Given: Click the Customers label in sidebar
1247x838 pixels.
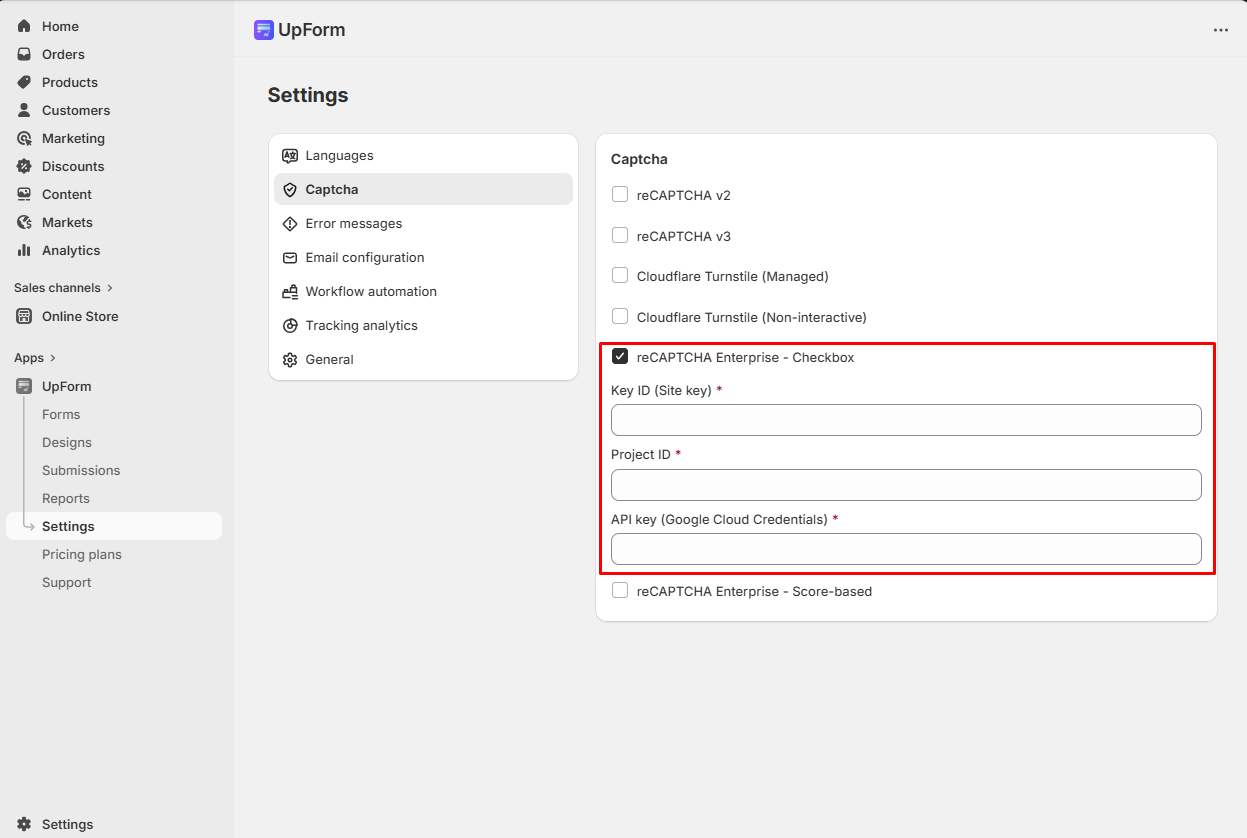Looking at the screenshot, I should (x=76, y=110).
